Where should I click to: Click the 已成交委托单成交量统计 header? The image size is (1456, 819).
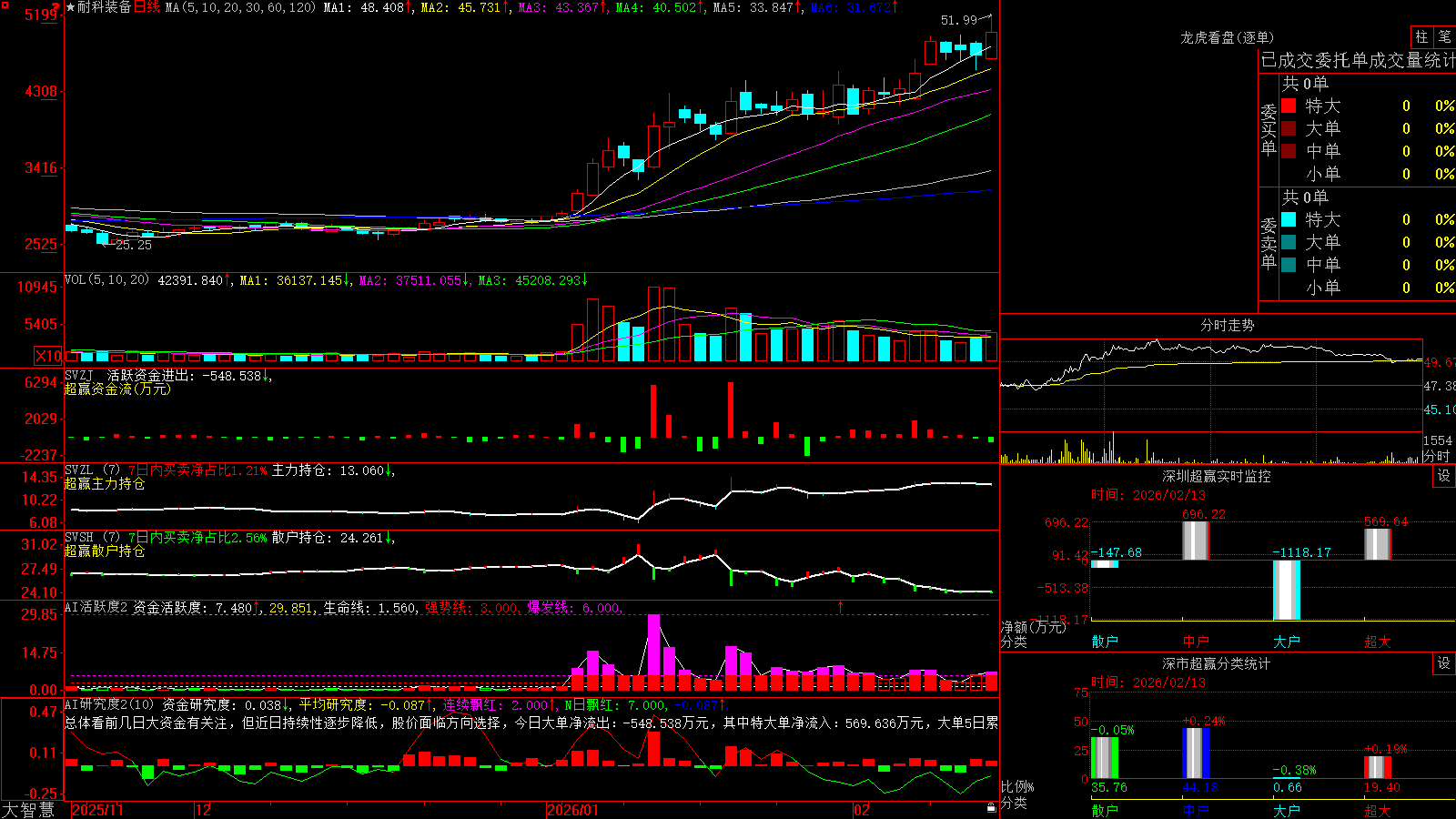[x=1358, y=60]
